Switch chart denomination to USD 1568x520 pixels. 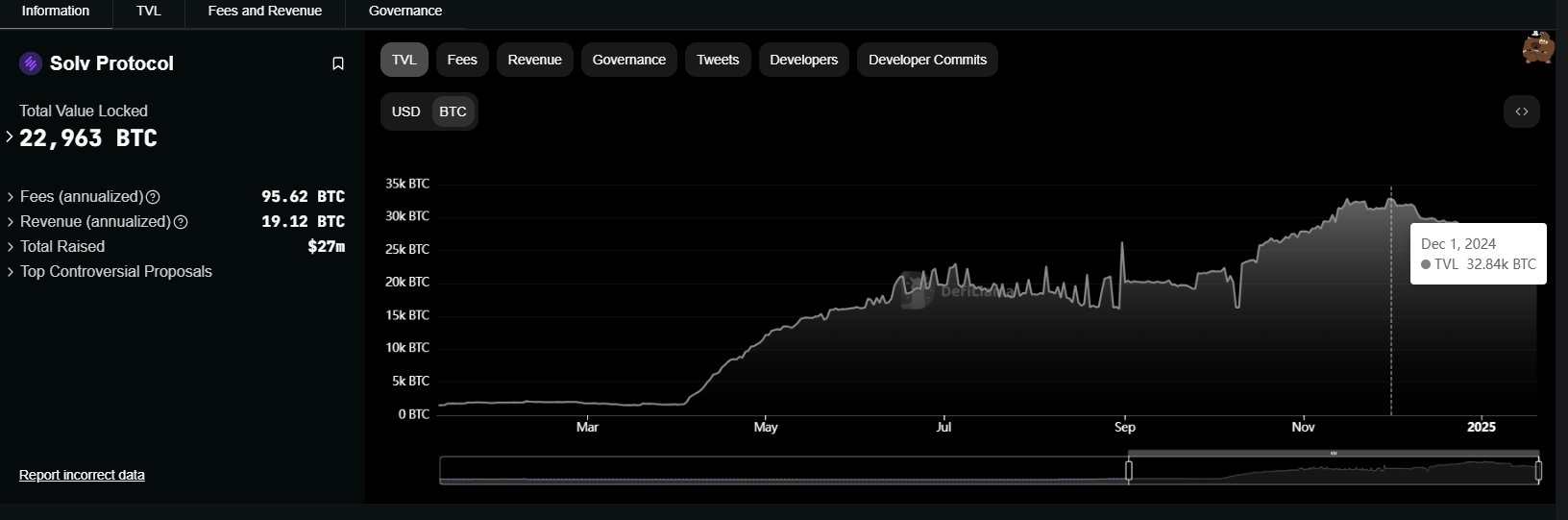[405, 111]
